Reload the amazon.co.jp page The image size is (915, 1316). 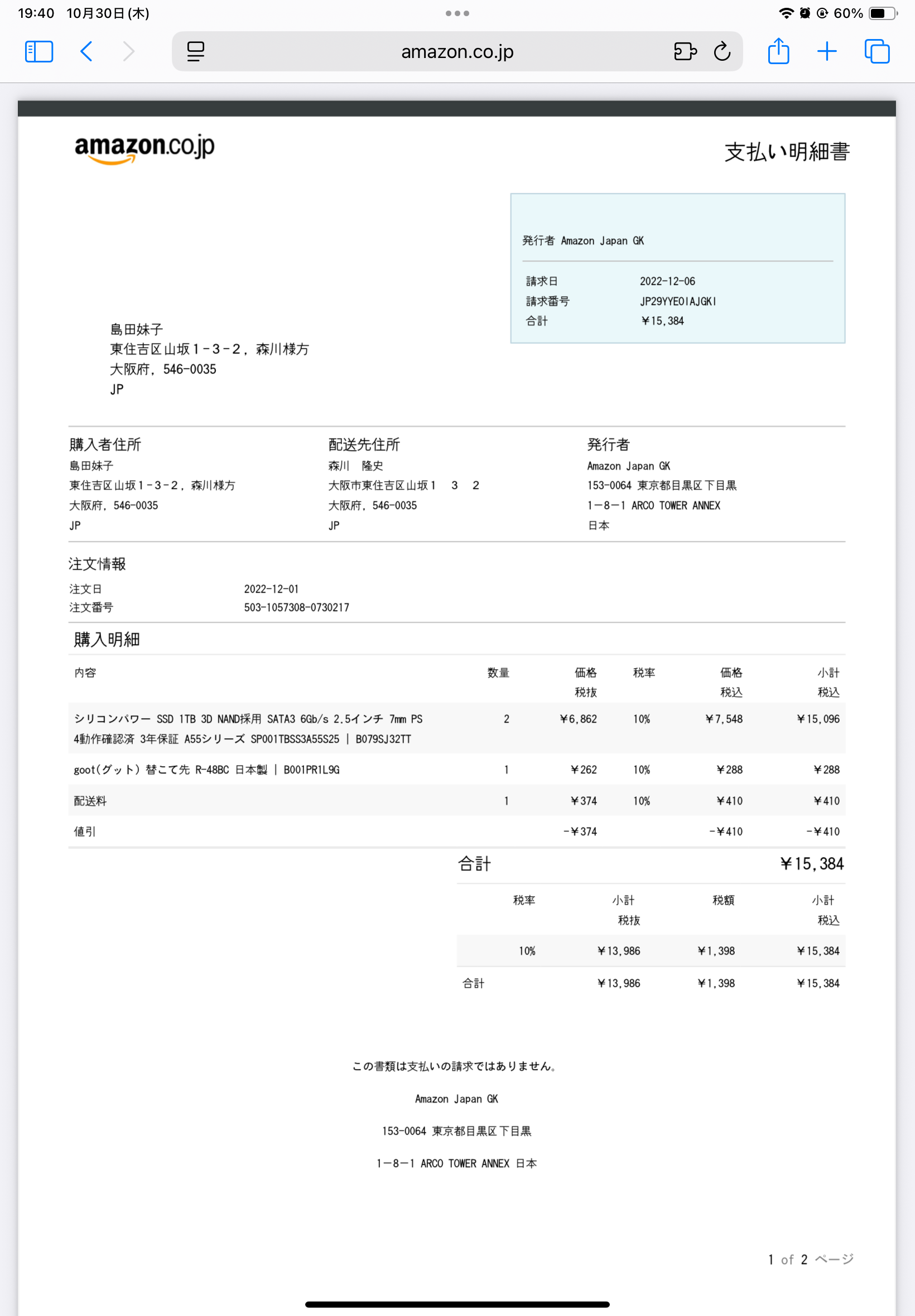[x=722, y=51]
